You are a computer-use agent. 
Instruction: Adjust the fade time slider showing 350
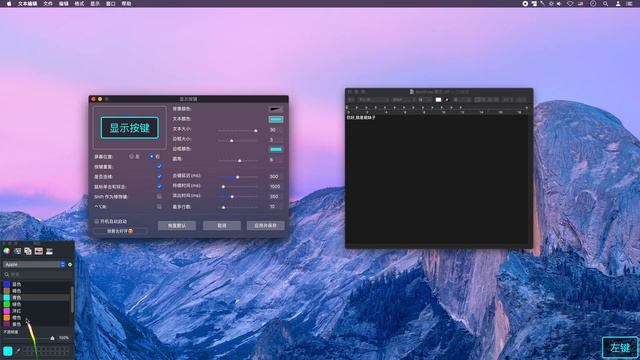click(x=238, y=197)
